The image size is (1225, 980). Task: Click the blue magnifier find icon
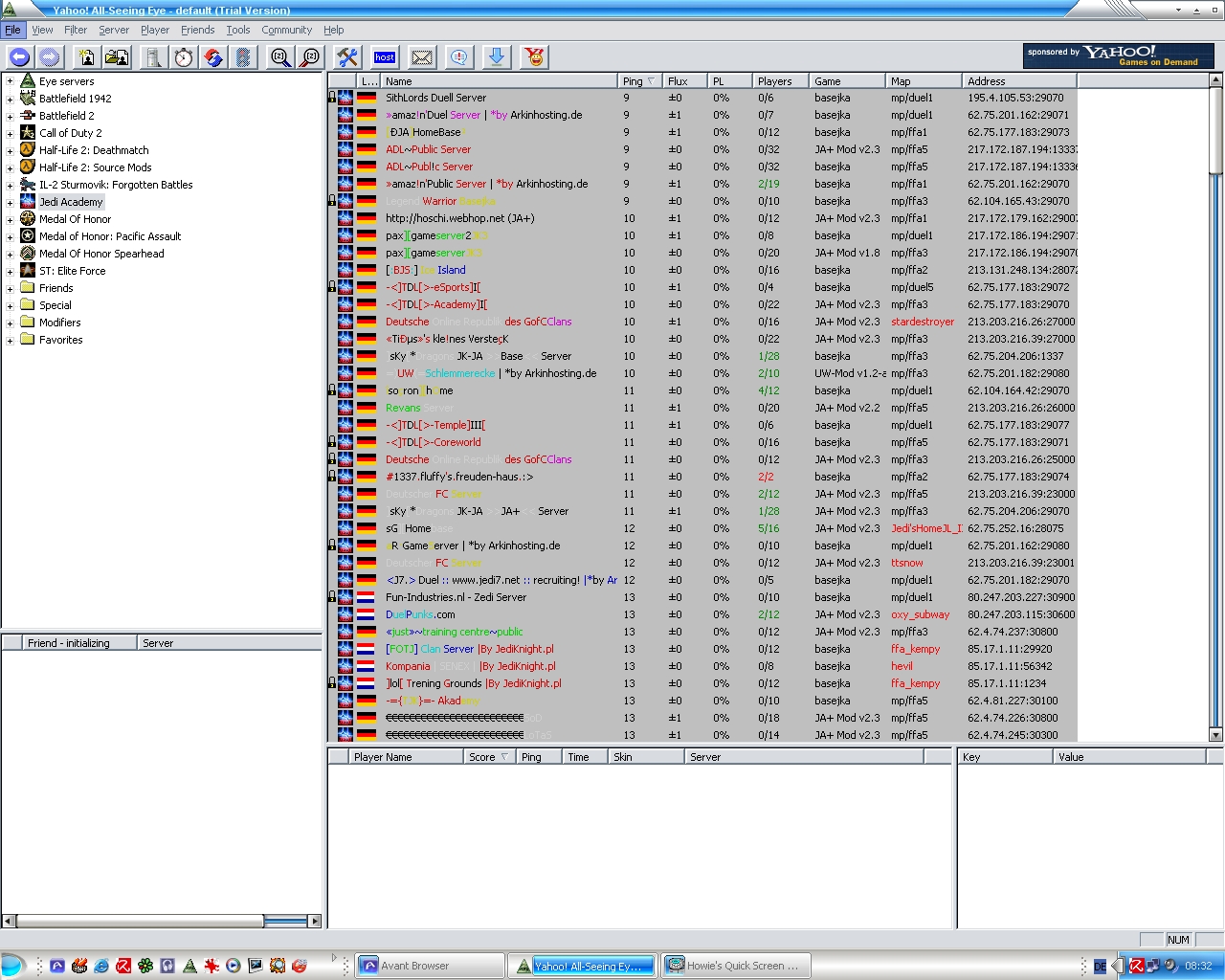[280, 57]
